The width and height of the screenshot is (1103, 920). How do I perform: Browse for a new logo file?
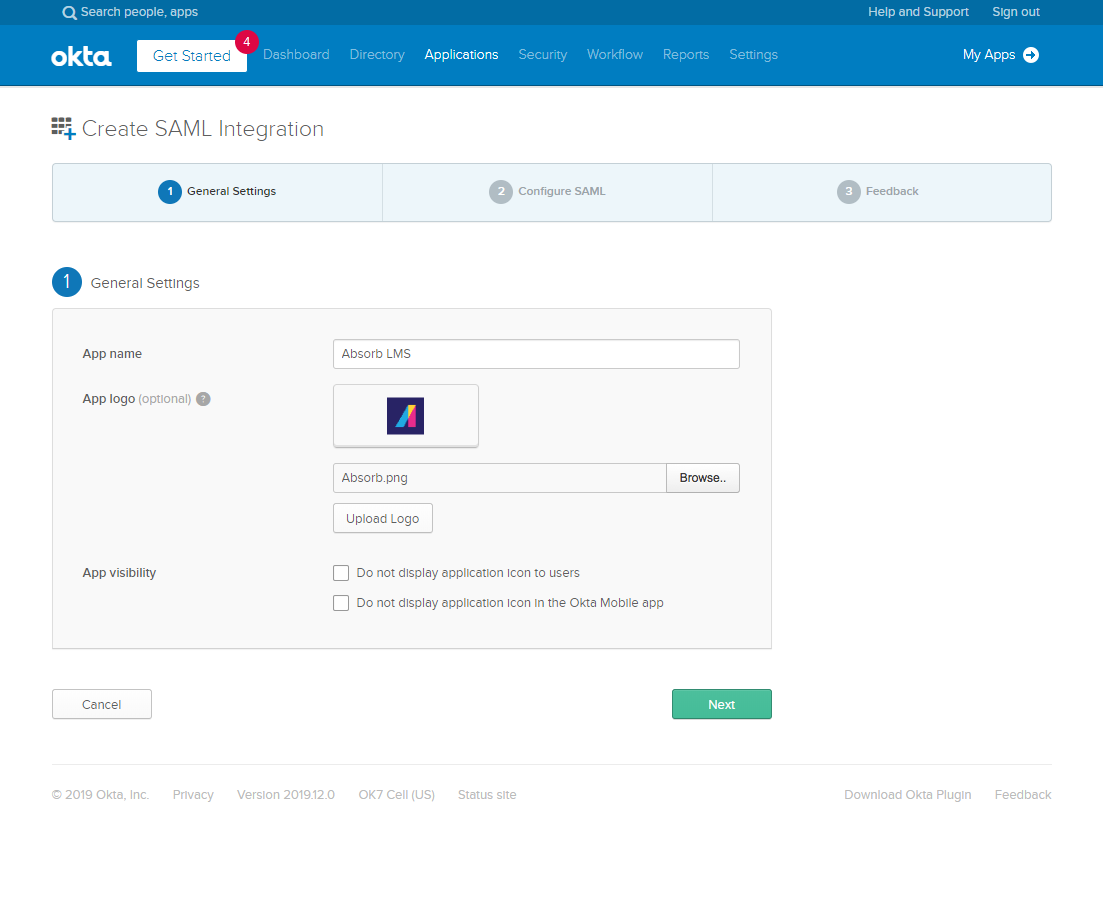702,477
